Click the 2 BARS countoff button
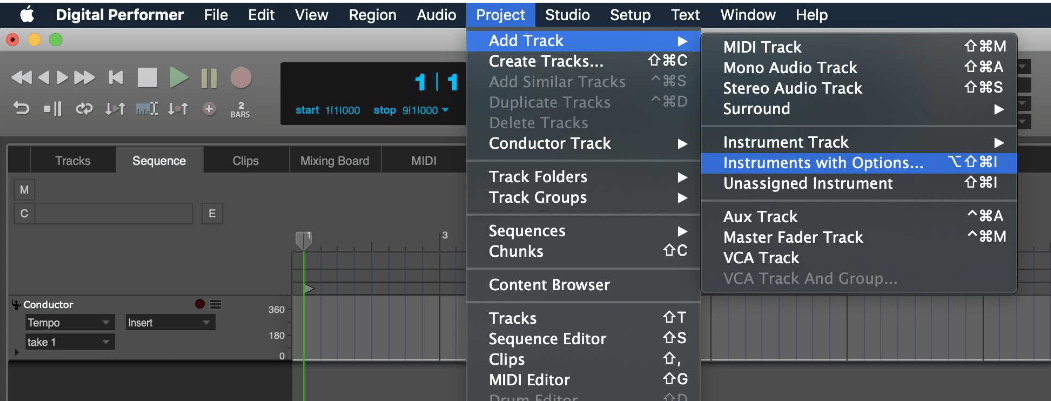The width and height of the screenshot is (1051, 401). click(x=241, y=109)
